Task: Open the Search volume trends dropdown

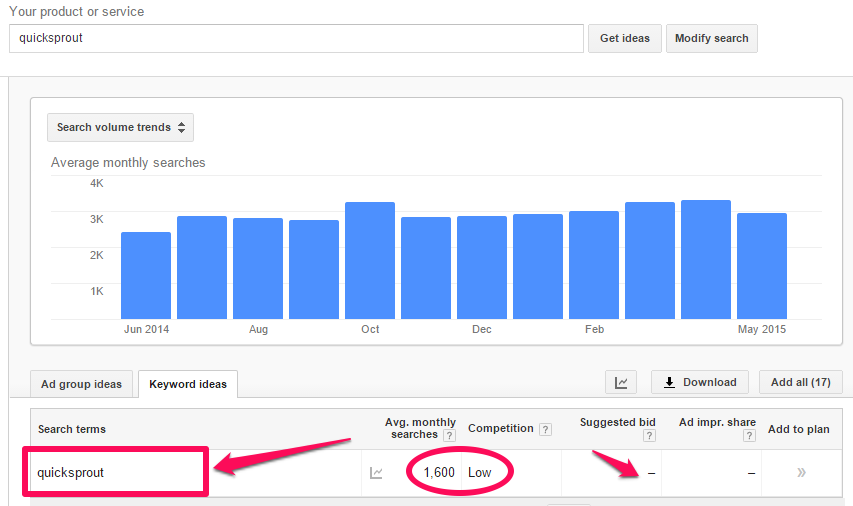Action: [120, 127]
